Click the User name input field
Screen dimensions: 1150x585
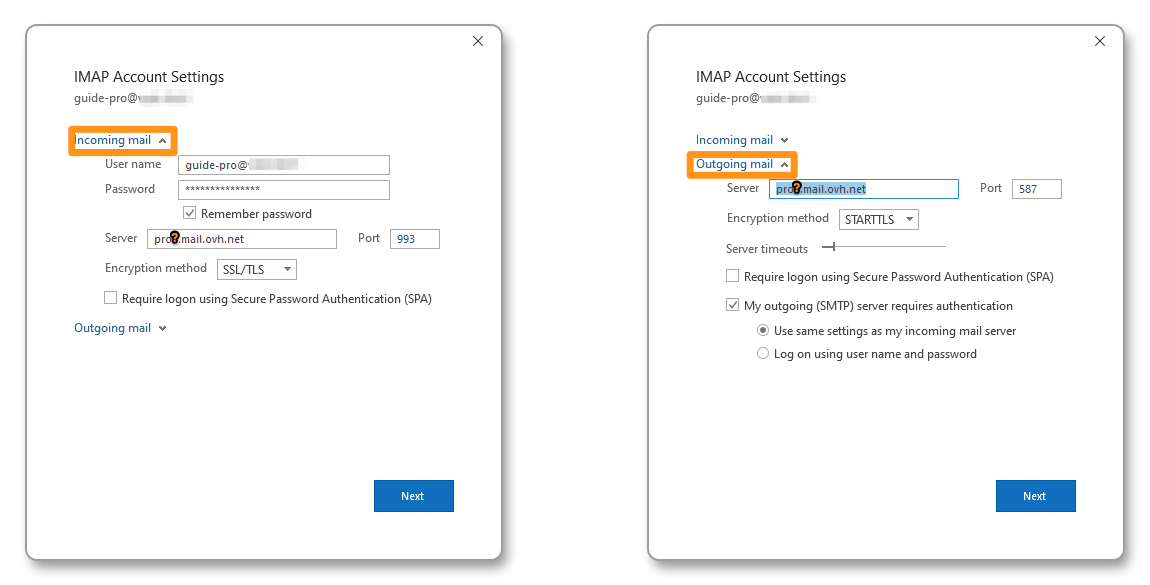click(x=283, y=165)
